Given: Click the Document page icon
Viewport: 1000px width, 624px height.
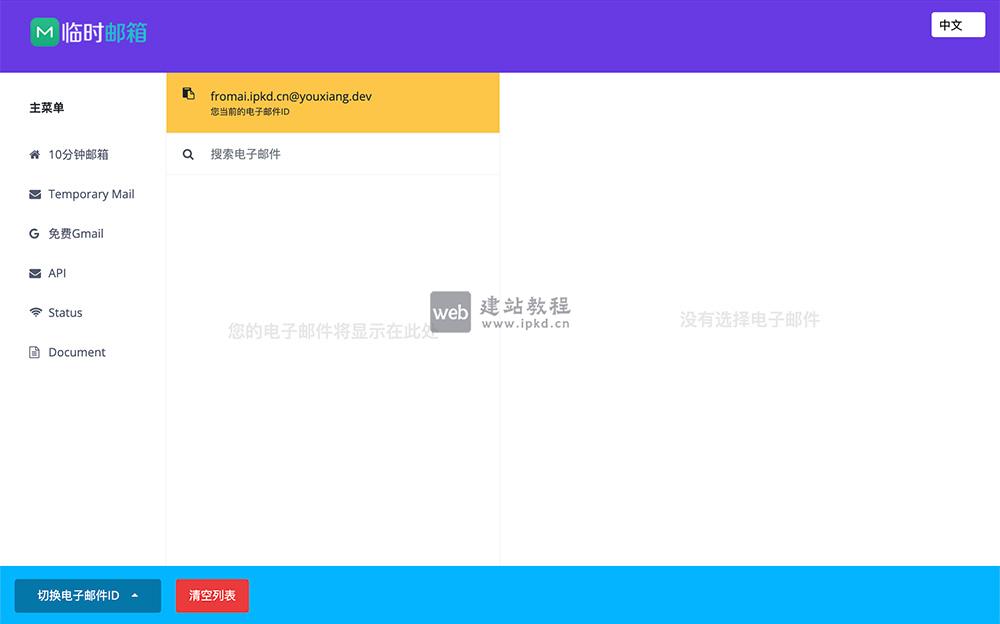Looking at the screenshot, I should tap(33, 352).
